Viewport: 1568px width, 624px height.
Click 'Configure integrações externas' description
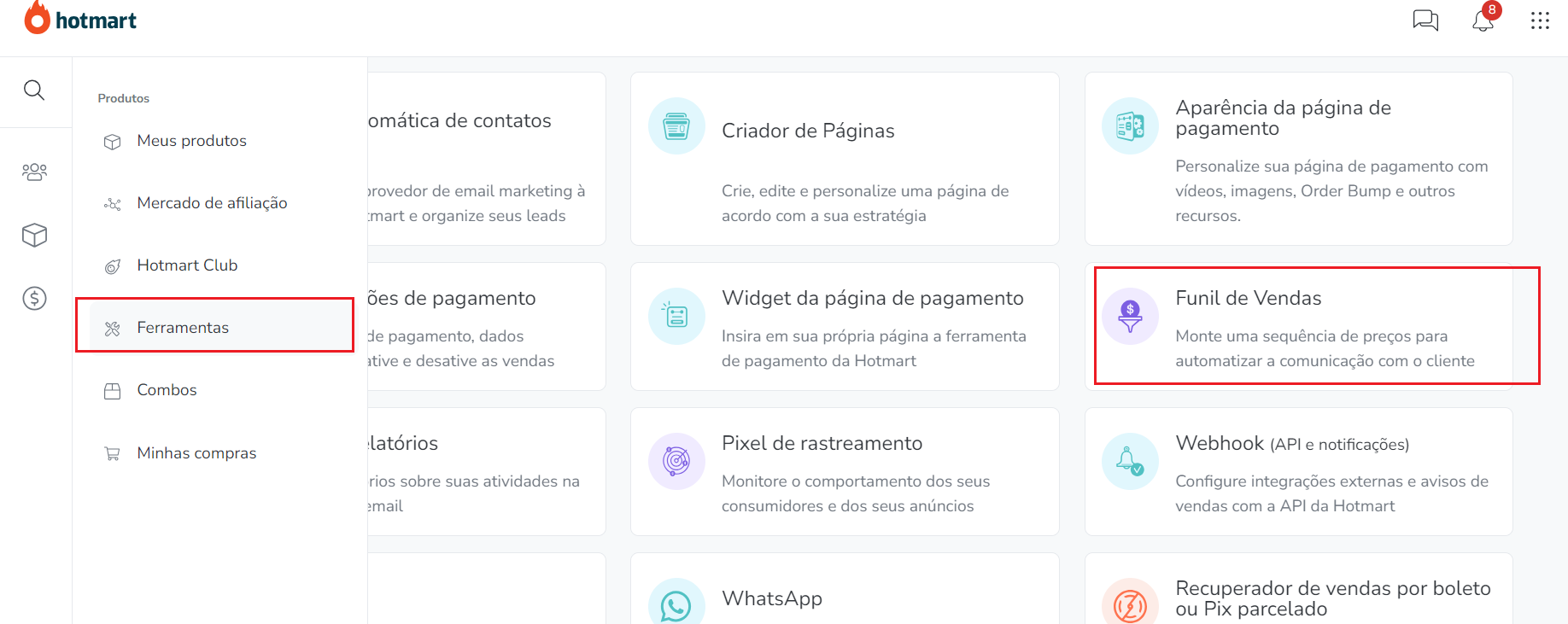[1331, 493]
